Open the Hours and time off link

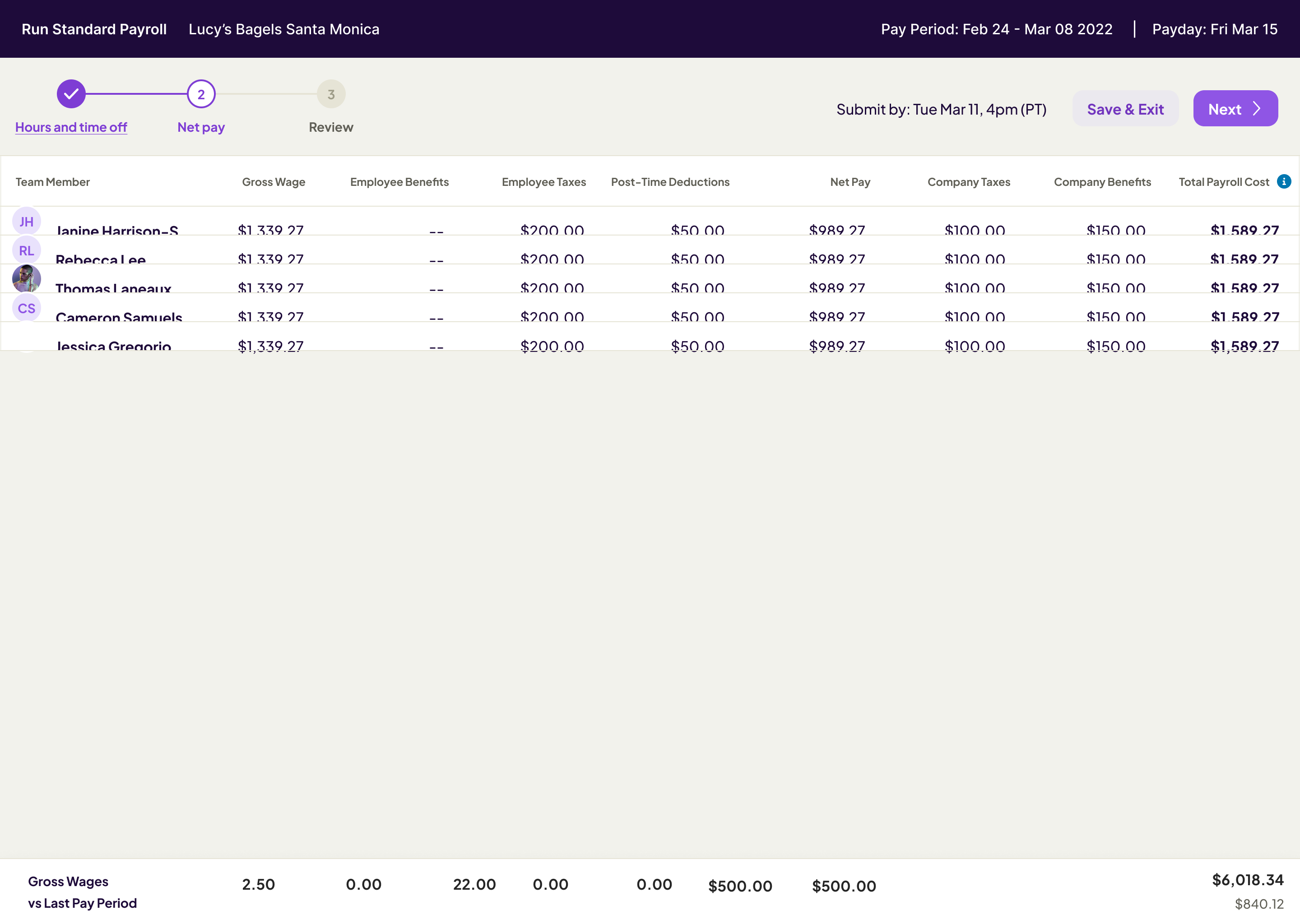tap(71, 127)
